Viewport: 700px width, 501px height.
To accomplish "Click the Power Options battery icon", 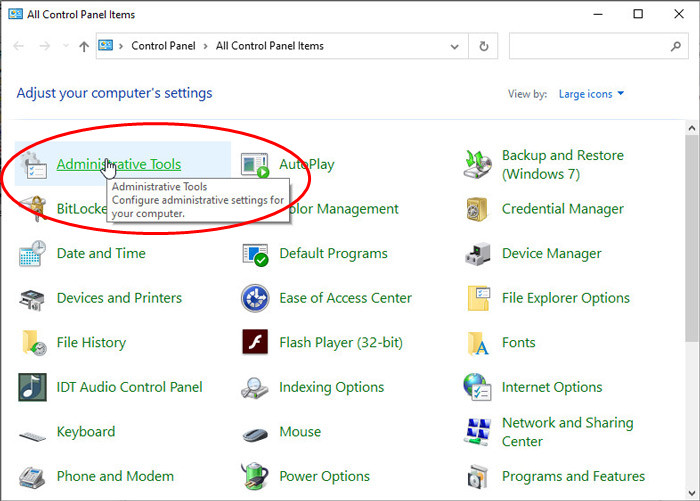I will 255,476.
